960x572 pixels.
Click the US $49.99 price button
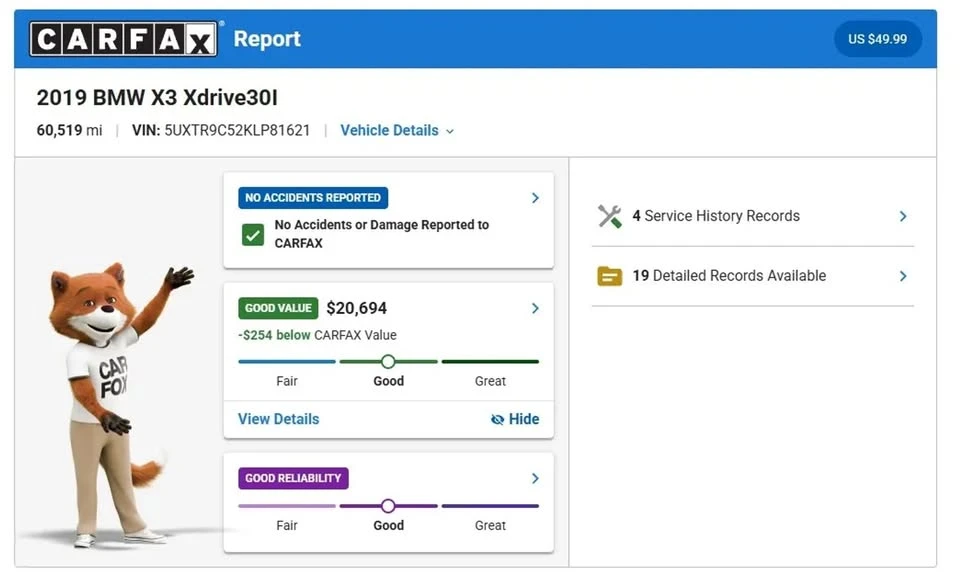[877, 39]
